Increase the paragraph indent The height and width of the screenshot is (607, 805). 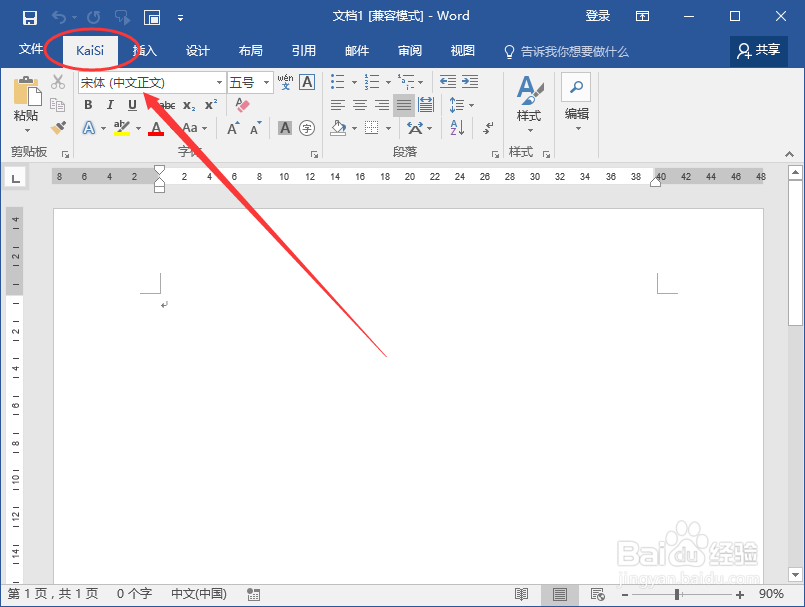pyautogui.click(x=470, y=81)
